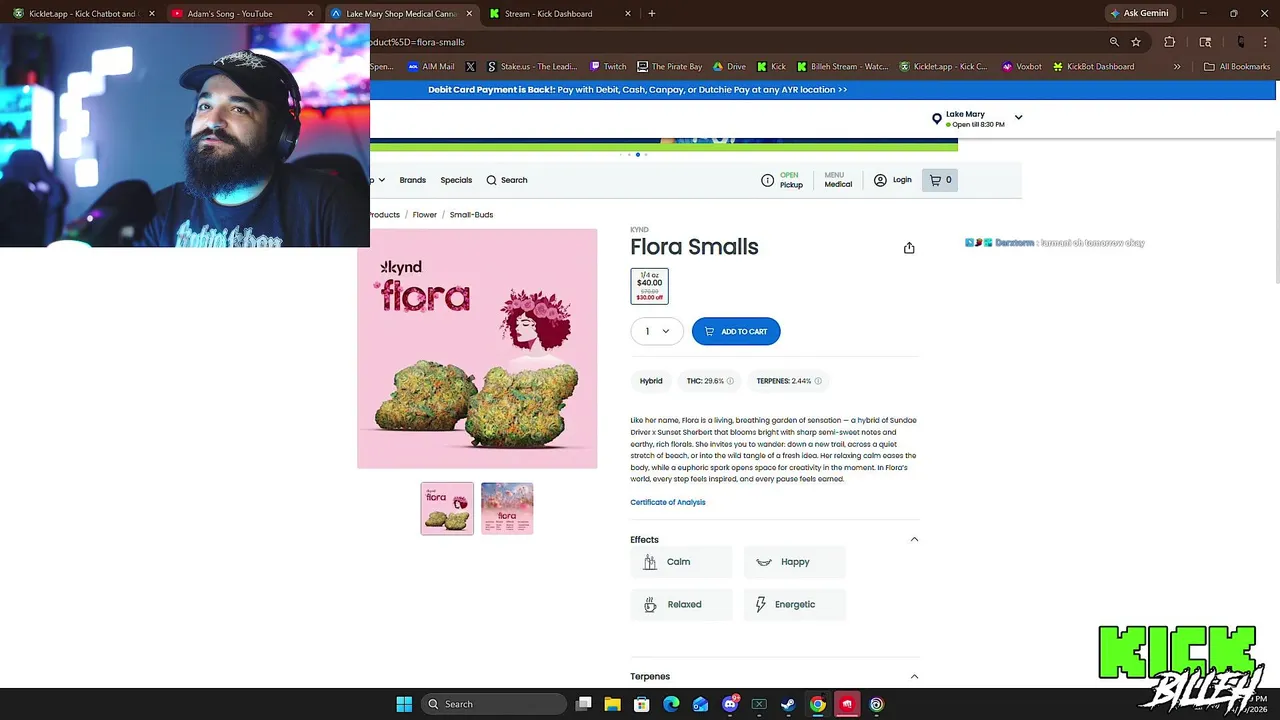1280x720 pixels.
Task: Click the Energetic effect tile
Action: (x=795, y=605)
